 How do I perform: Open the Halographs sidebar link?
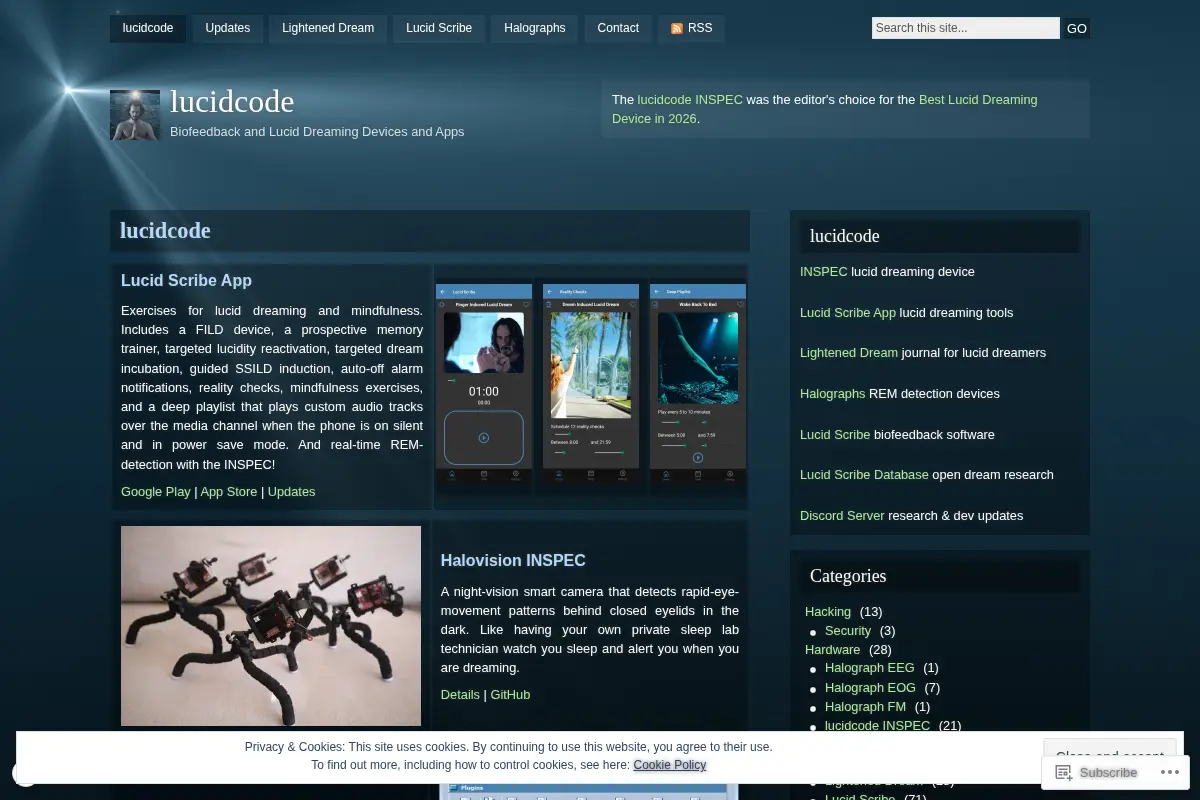coord(833,394)
